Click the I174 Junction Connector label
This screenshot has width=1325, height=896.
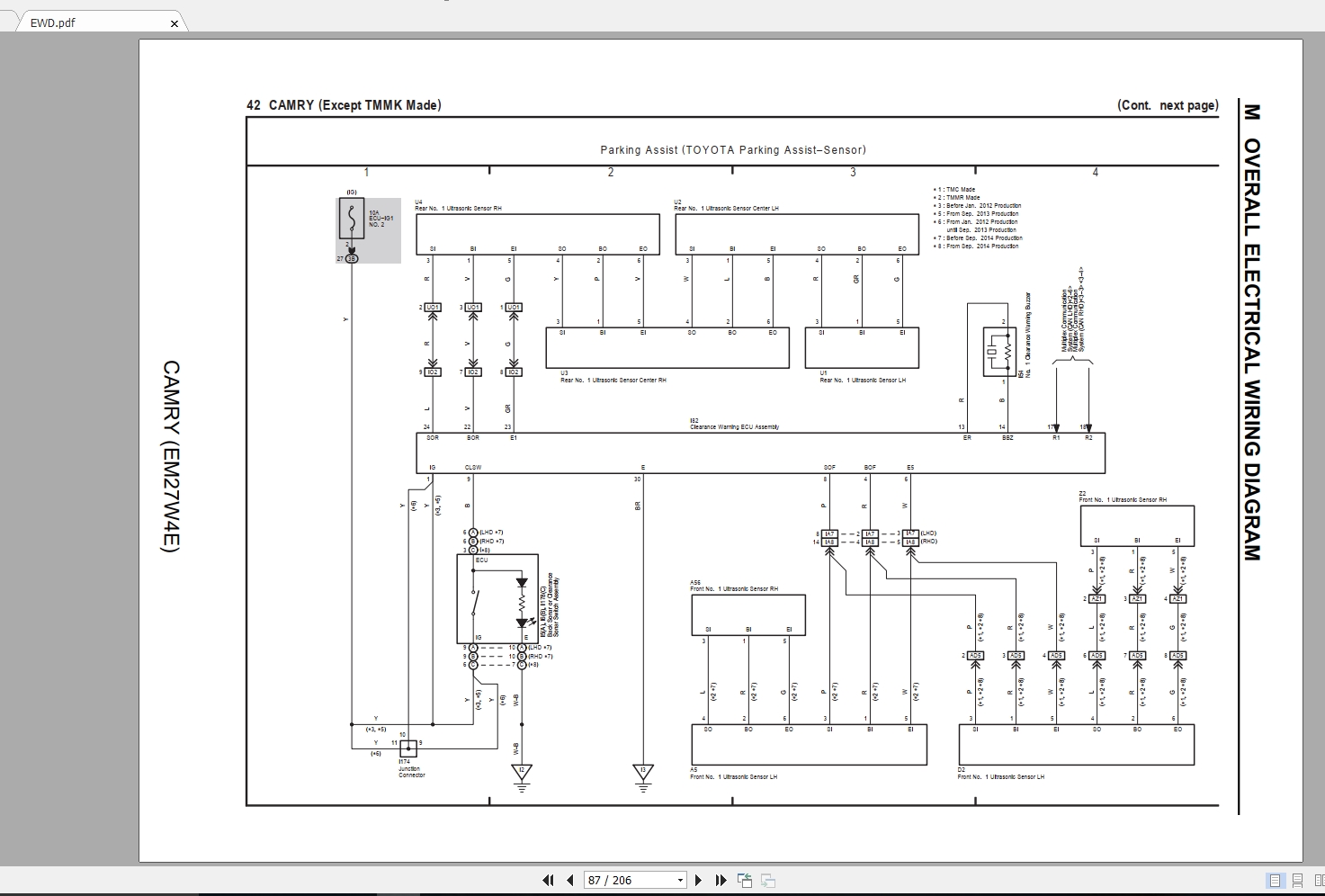coord(412,767)
